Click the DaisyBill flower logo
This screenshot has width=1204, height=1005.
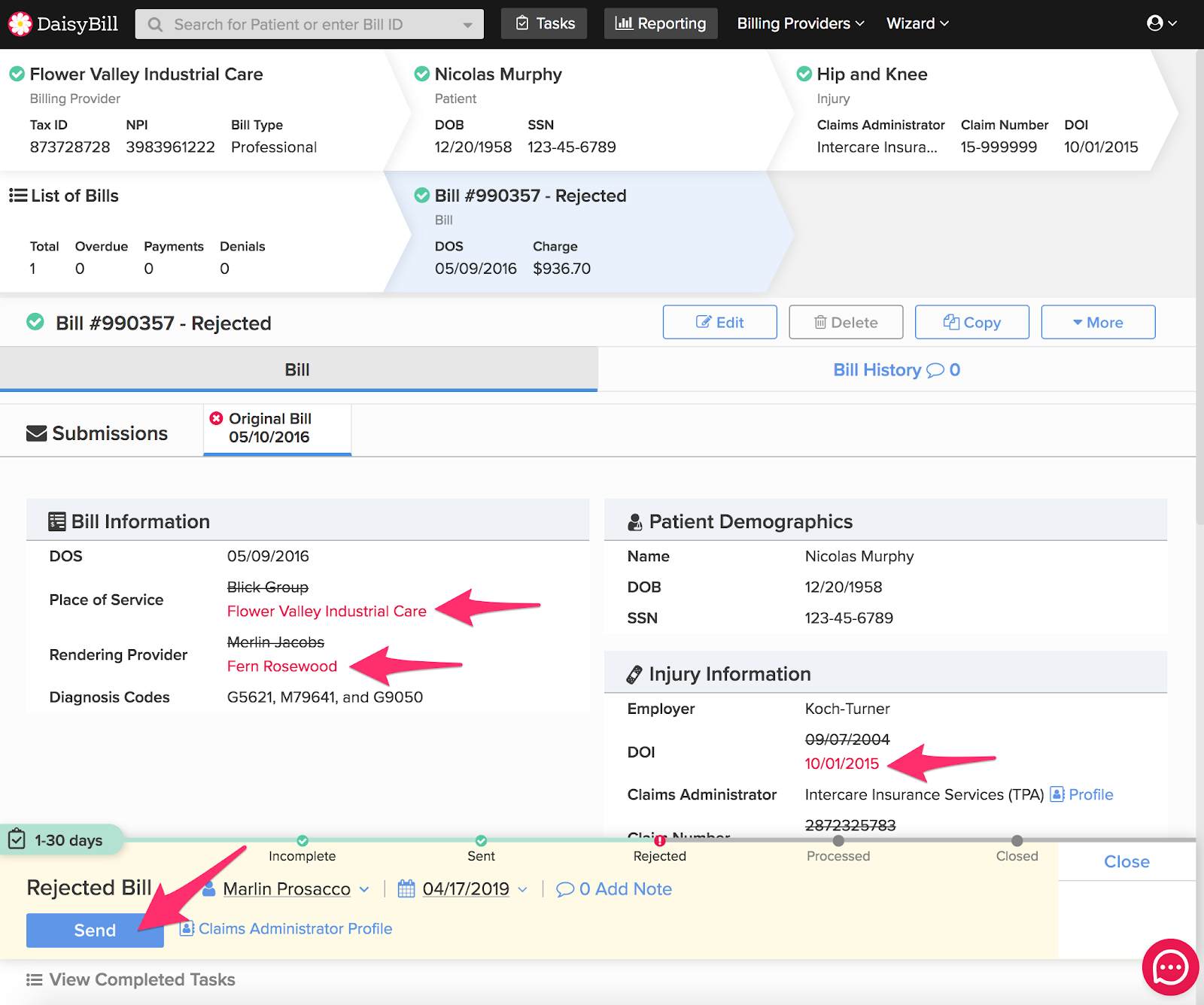(x=20, y=24)
